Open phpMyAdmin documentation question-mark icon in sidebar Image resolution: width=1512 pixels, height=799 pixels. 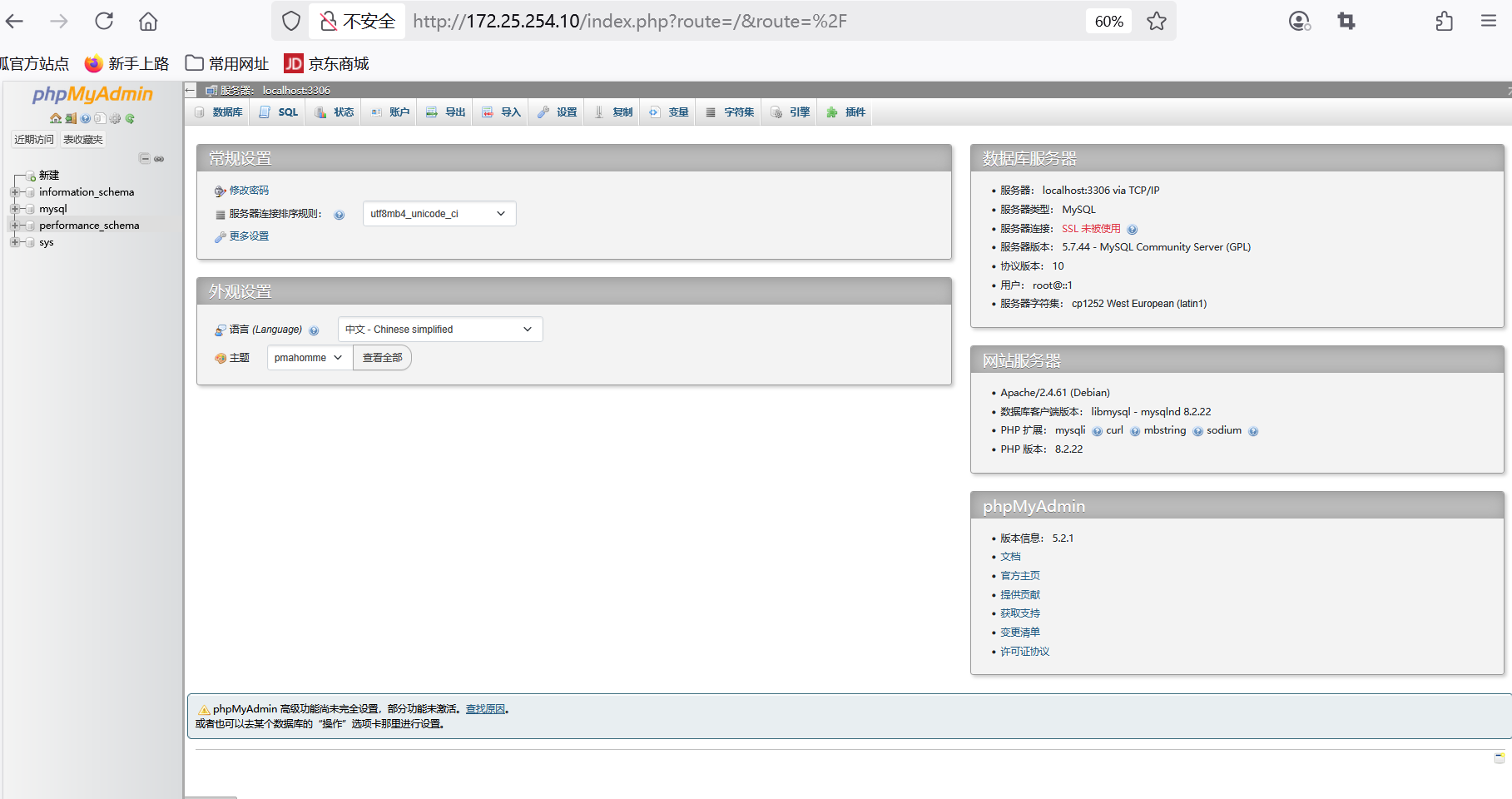tap(86, 118)
